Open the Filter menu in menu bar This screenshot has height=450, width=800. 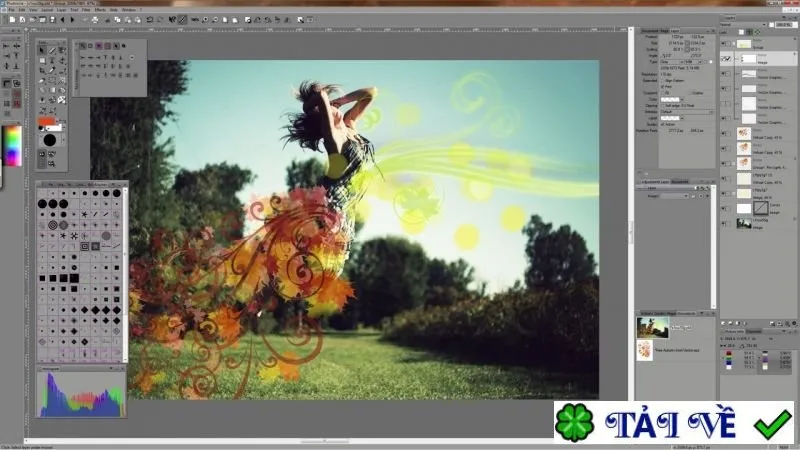86,10
